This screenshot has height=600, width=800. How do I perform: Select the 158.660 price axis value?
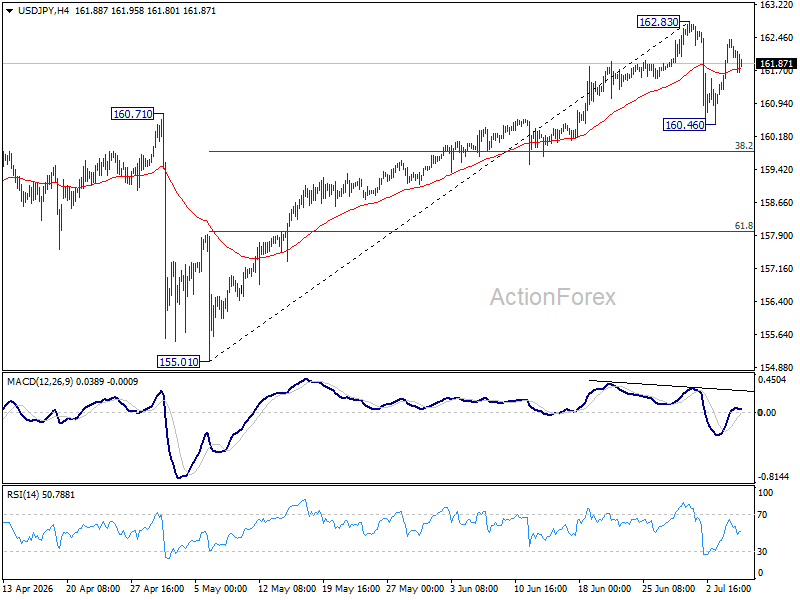[x=776, y=203]
